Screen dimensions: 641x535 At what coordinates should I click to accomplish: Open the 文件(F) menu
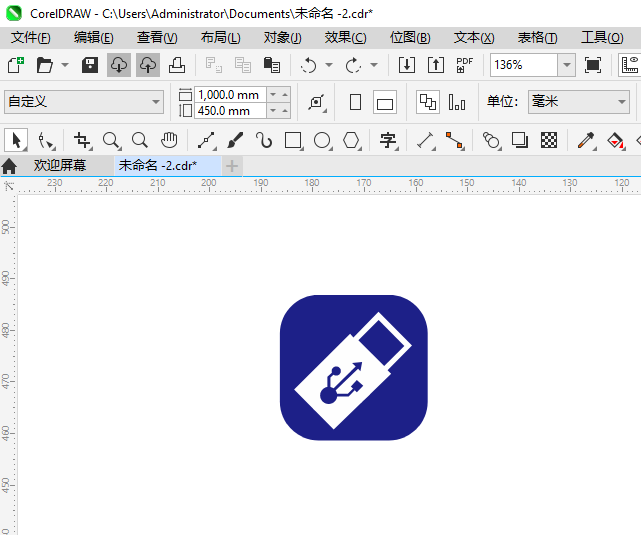[31, 38]
